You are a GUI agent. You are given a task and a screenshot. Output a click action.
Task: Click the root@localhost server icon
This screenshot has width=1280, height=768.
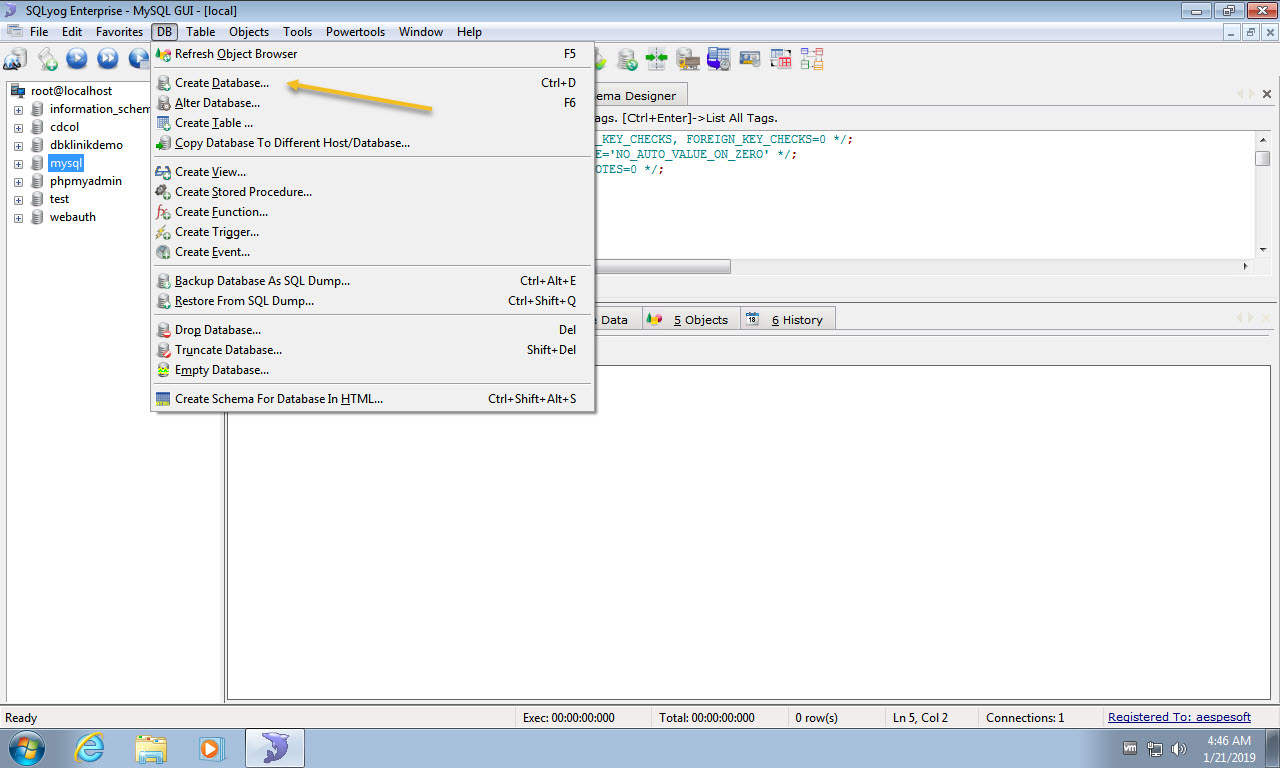18,91
